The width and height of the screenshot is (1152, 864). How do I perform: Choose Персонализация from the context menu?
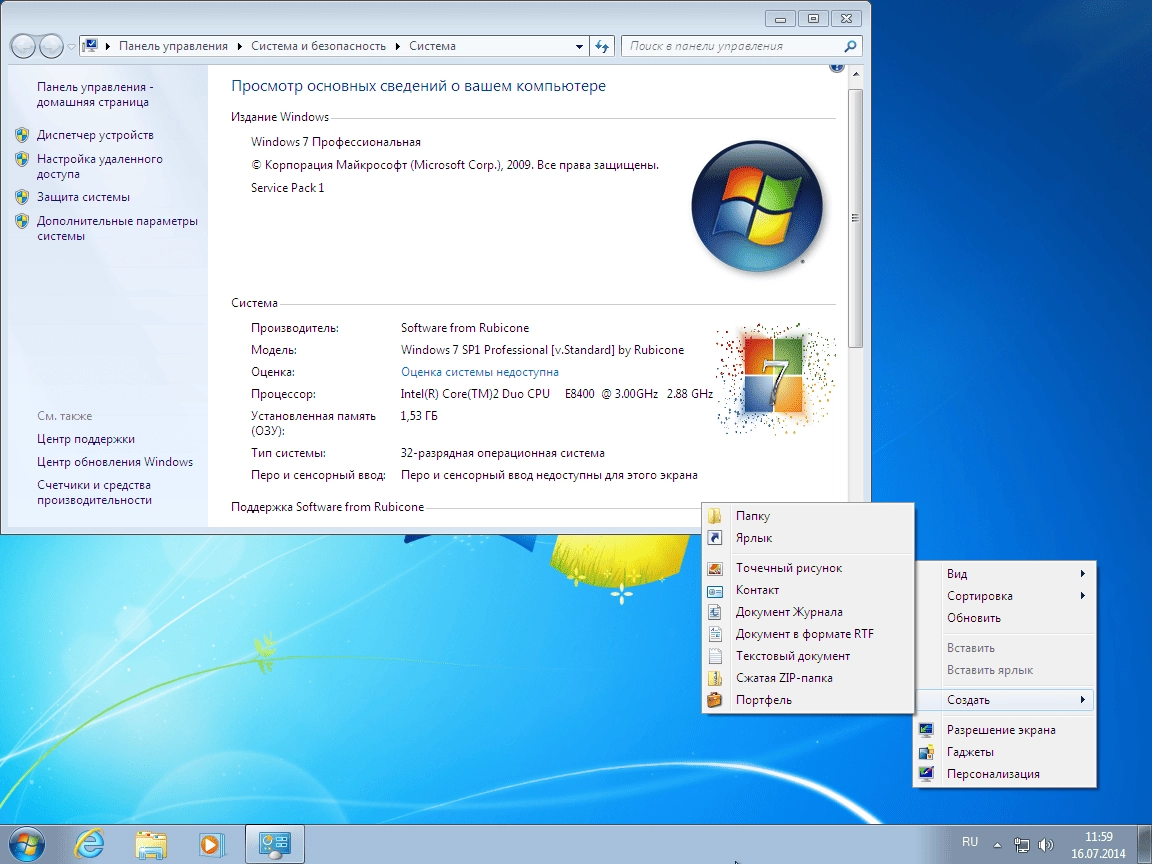pos(1005,774)
